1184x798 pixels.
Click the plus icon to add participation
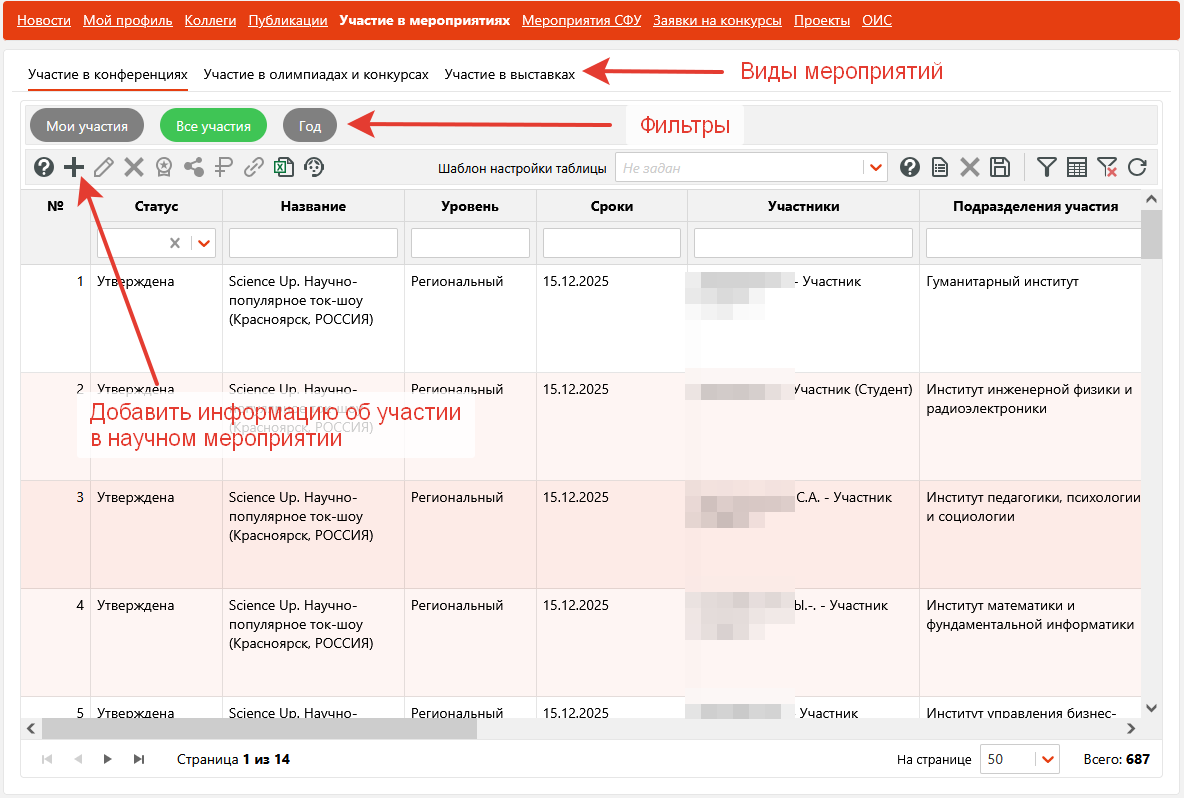74,168
